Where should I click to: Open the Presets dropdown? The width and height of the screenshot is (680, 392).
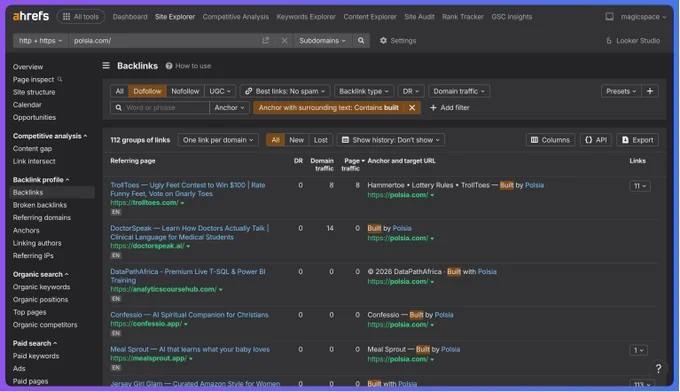621,91
